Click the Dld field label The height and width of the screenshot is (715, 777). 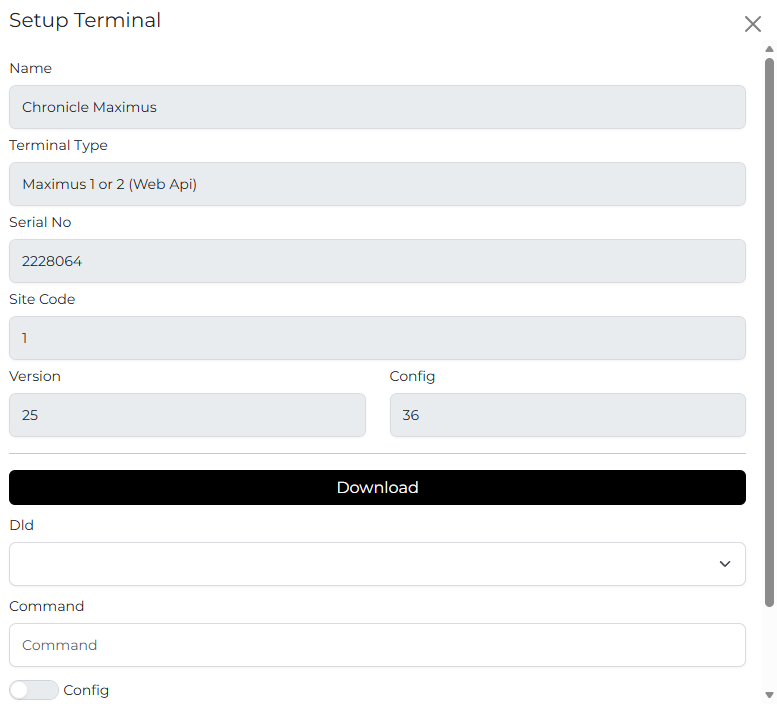[x=21, y=525]
